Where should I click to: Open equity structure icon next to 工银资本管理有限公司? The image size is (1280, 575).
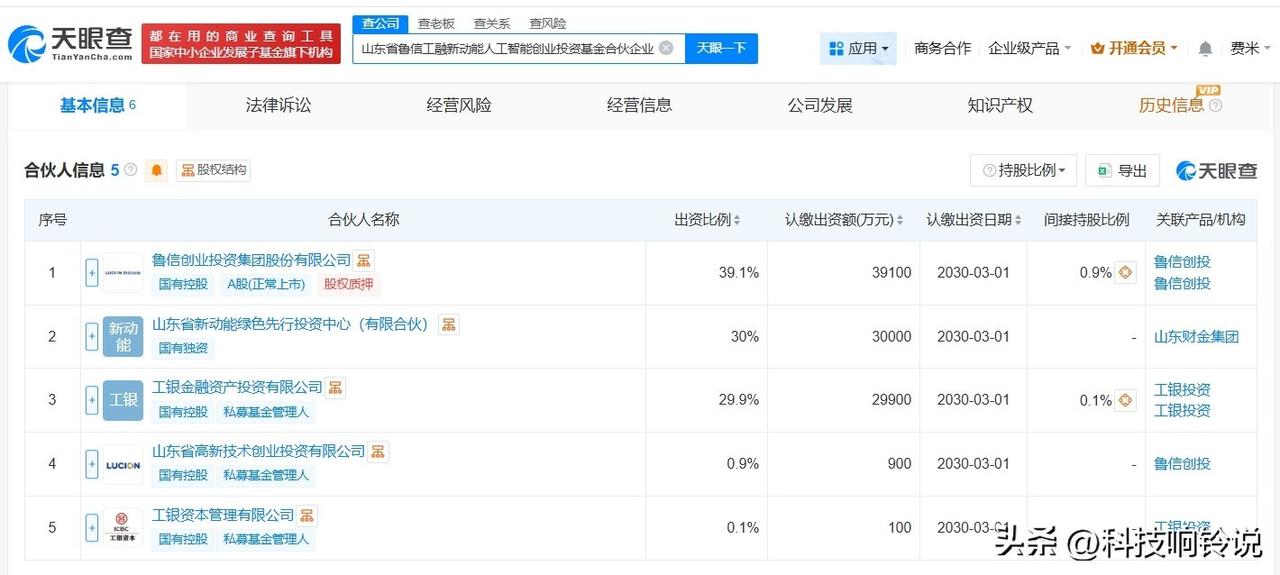click(307, 516)
